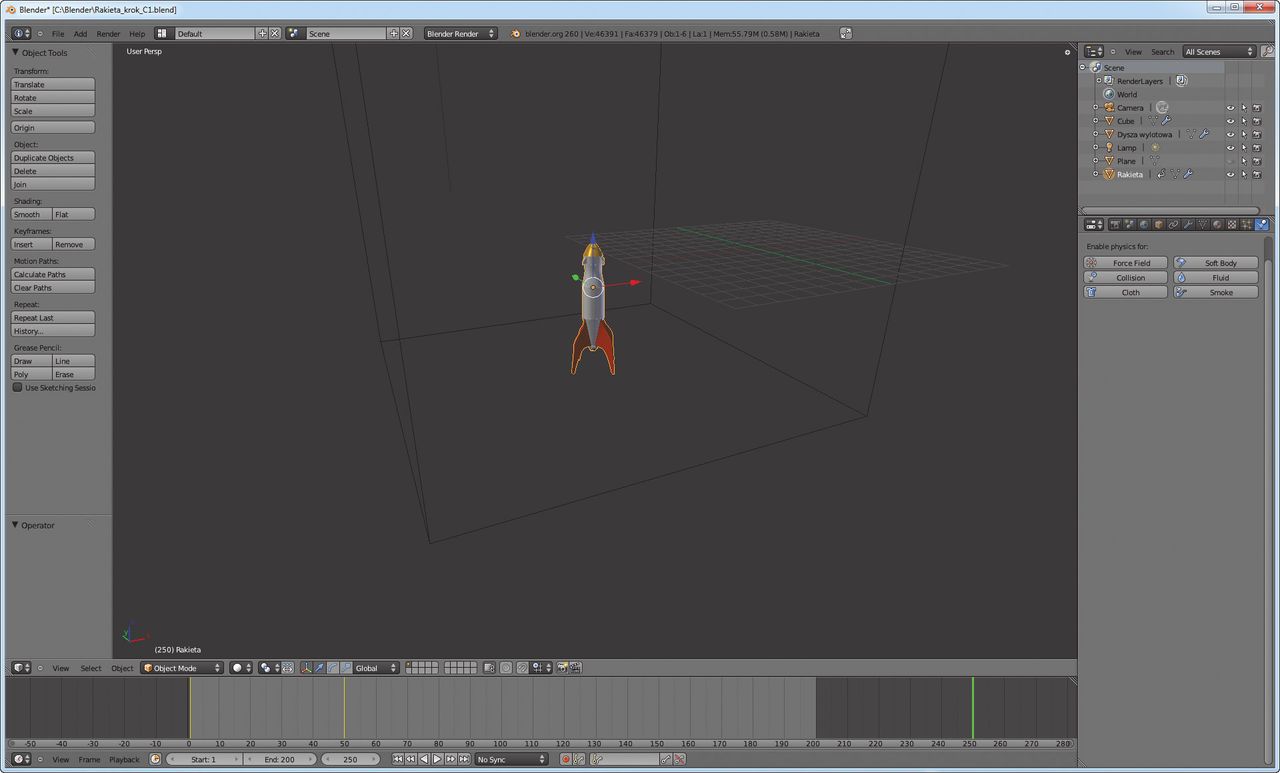Screen dimensions: 1280x773
Task: Toggle automatic keyframe record button
Action: click(565, 759)
